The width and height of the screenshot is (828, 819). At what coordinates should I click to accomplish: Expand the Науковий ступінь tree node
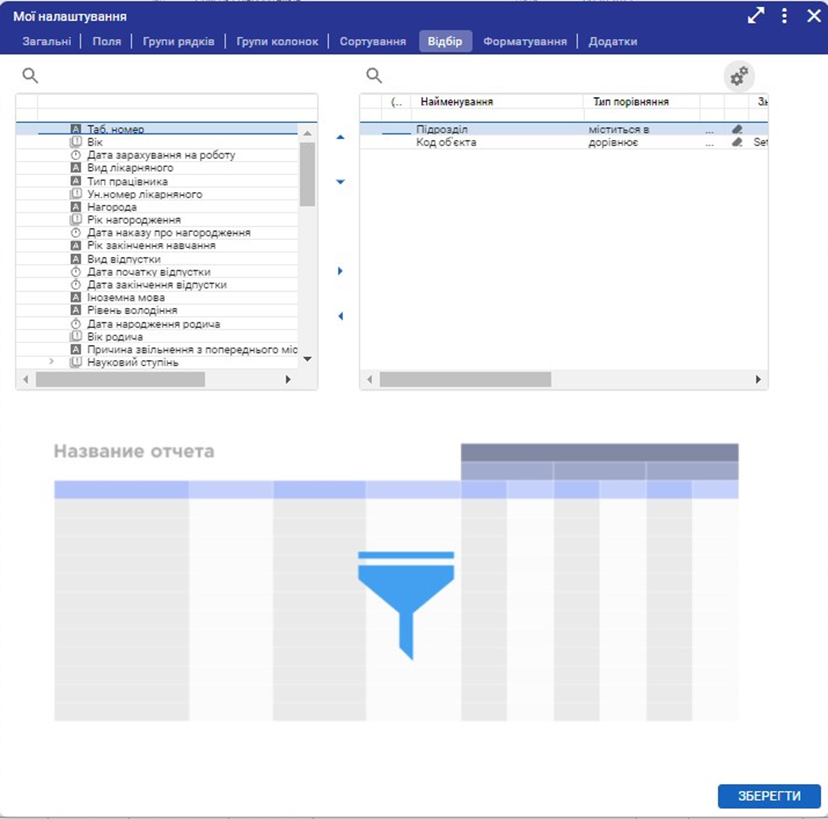coord(52,362)
